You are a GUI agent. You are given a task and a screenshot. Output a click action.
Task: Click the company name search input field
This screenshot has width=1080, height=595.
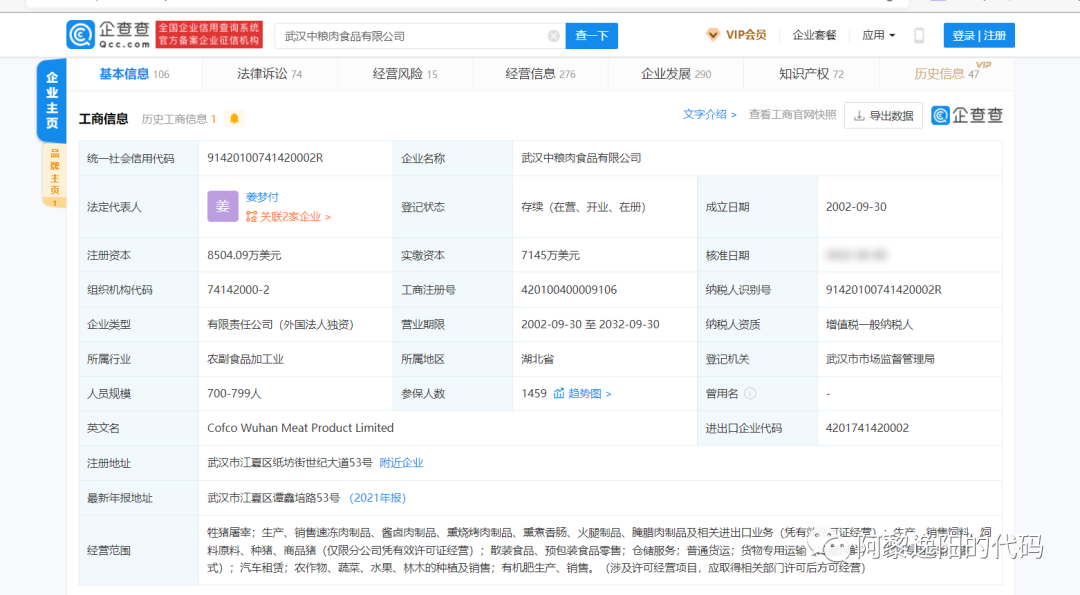[410, 36]
